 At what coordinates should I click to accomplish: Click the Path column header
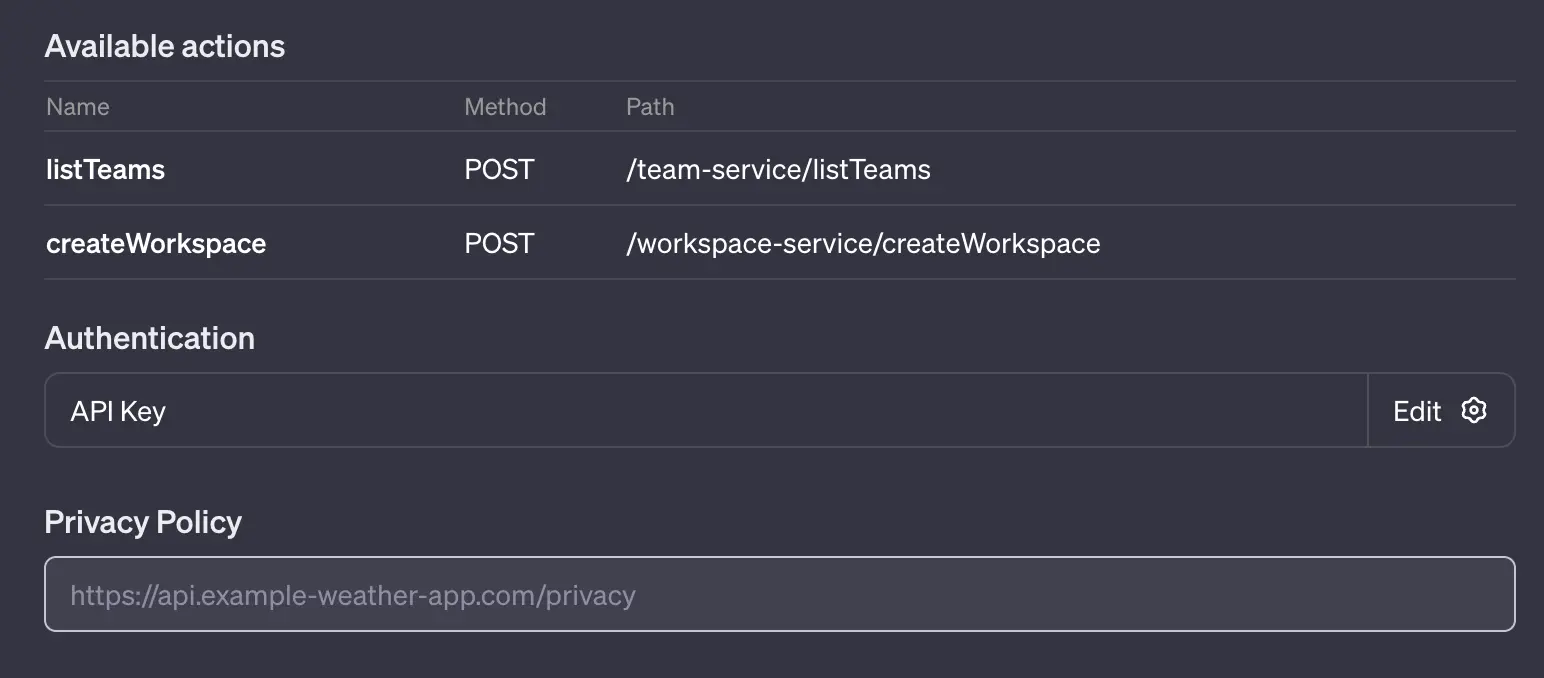(x=650, y=106)
